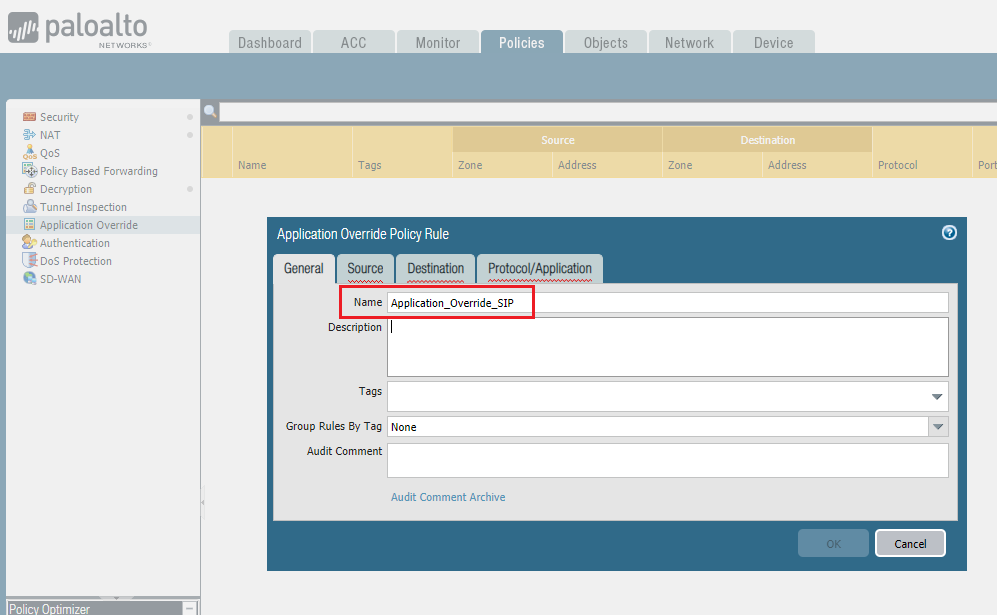
Task: Select Decryption in the policy tree
Action: 65,189
